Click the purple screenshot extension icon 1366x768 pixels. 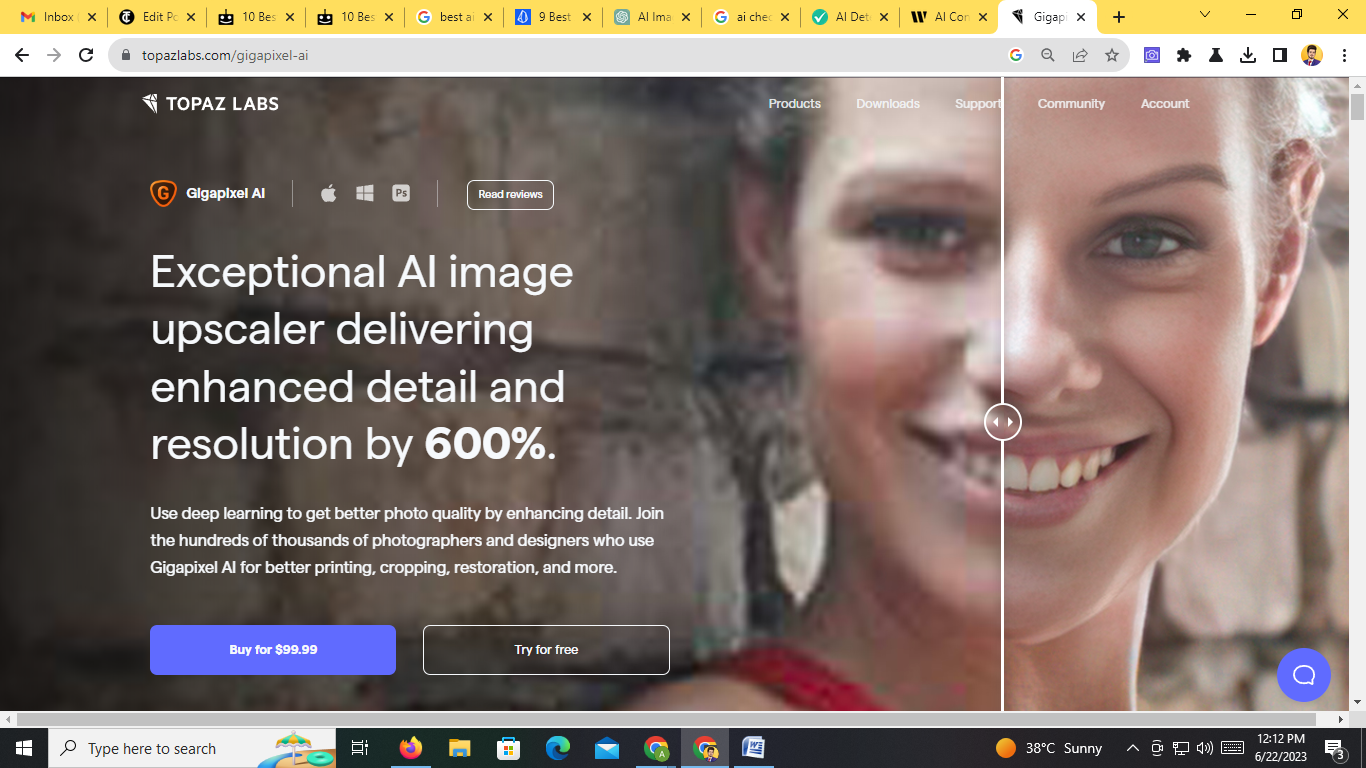[x=1152, y=56]
